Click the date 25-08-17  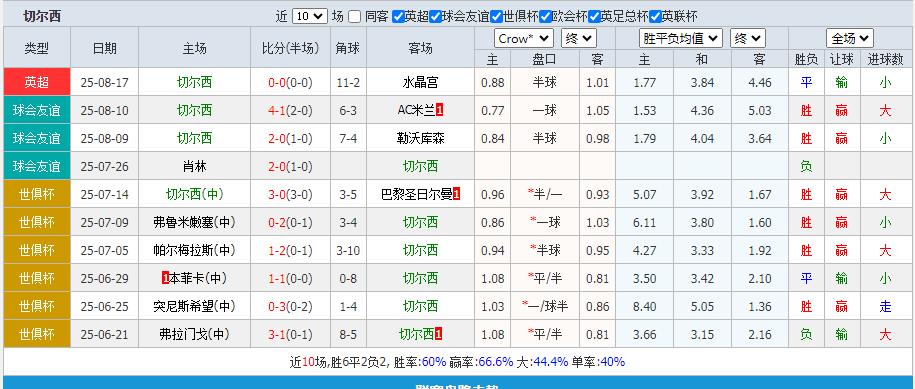click(x=104, y=83)
